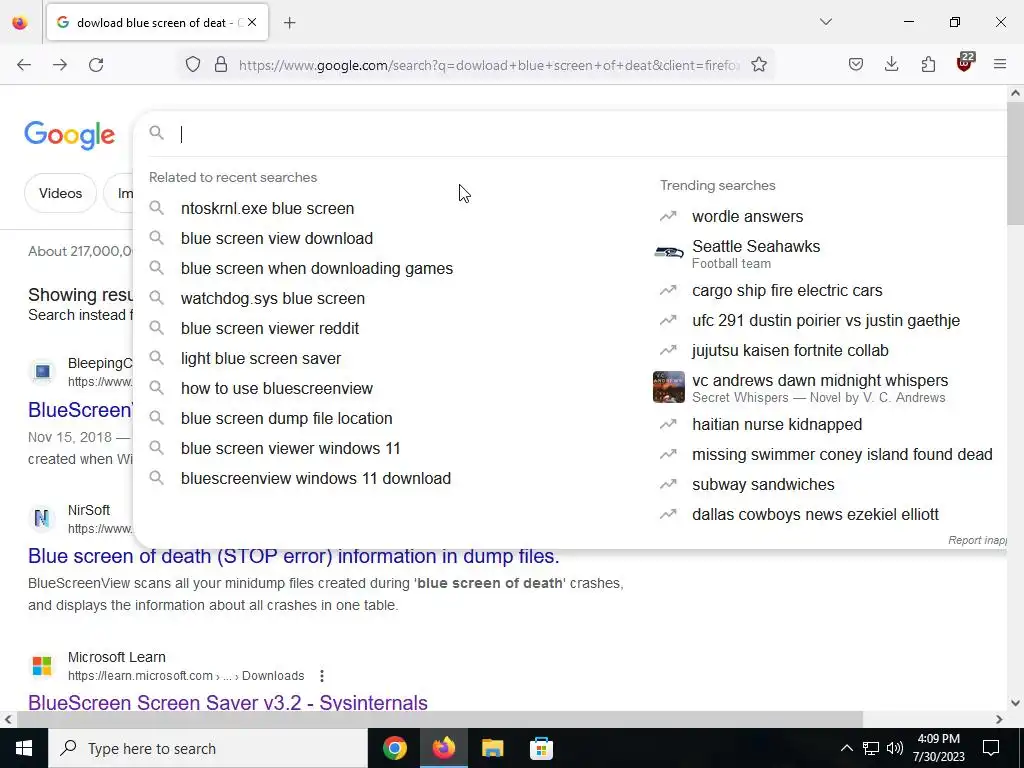The height and width of the screenshot is (768, 1024).
Task: Bookmark this page with the star icon
Action: pyautogui.click(x=759, y=65)
